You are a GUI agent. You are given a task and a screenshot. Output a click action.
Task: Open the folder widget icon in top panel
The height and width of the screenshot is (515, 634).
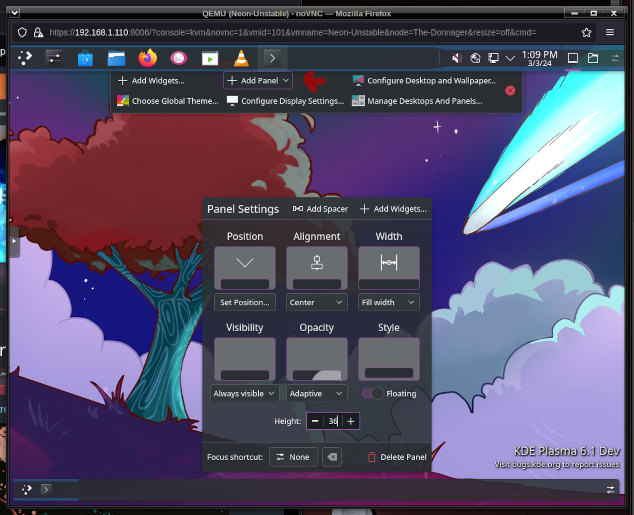[593, 58]
